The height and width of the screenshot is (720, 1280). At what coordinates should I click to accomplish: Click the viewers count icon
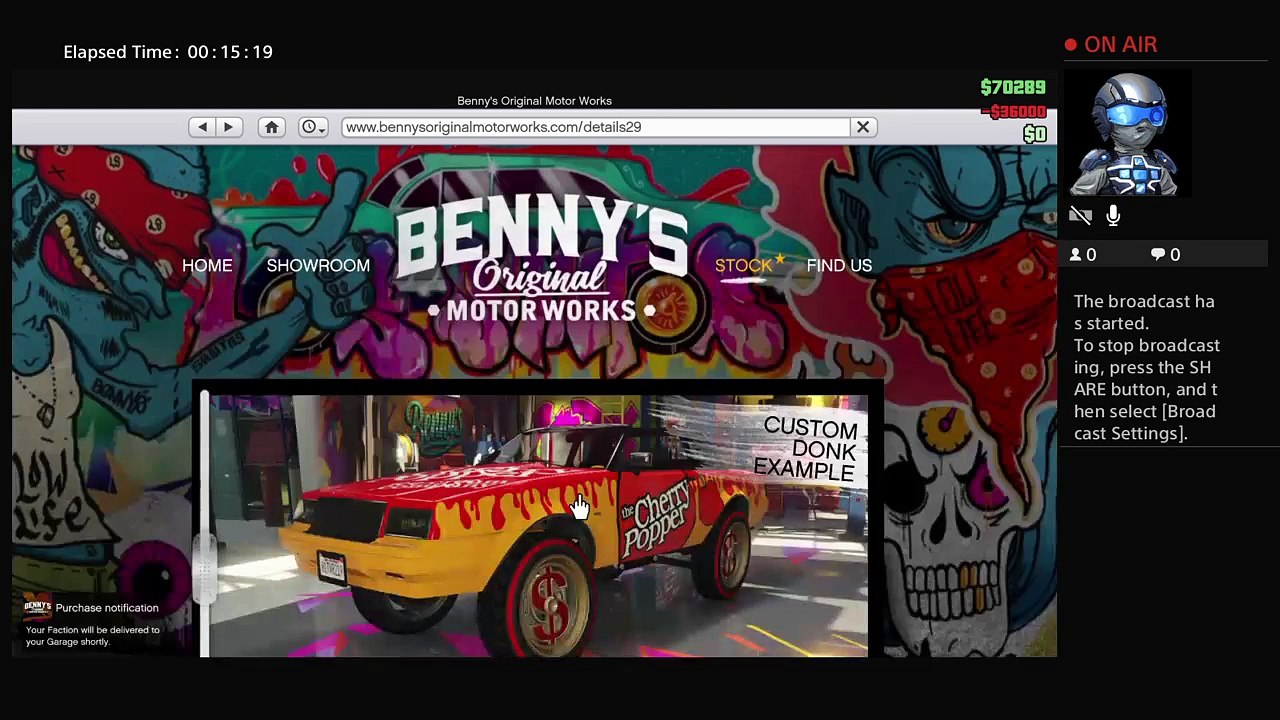(1076, 255)
